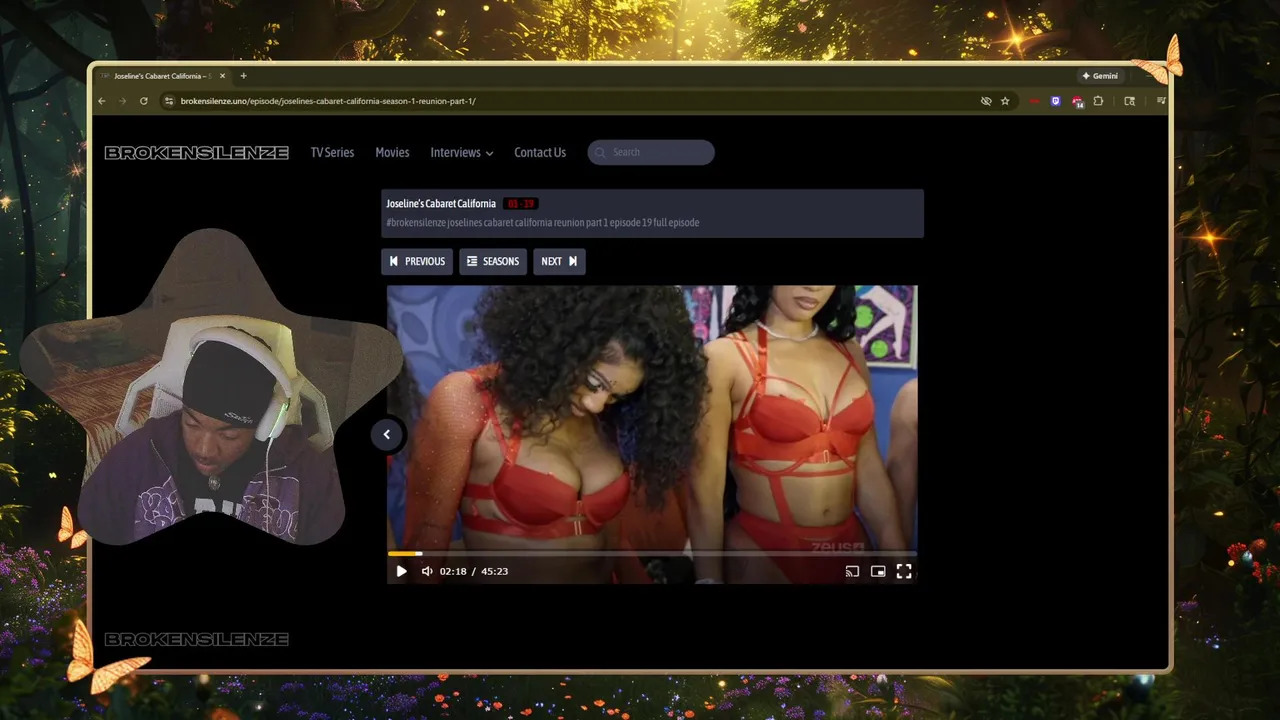This screenshot has width=1280, height=720.
Task: Open the Movies menu item
Action: pos(392,152)
